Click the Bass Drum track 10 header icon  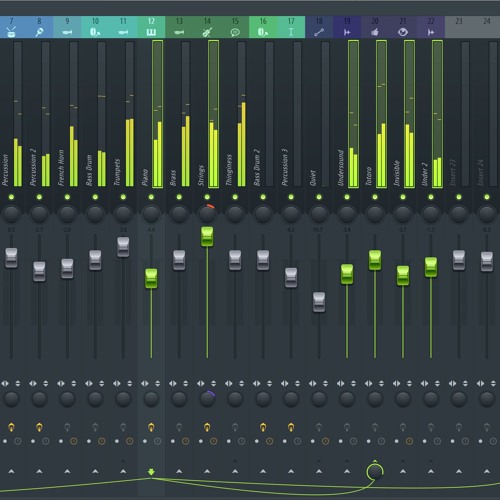pos(95,32)
